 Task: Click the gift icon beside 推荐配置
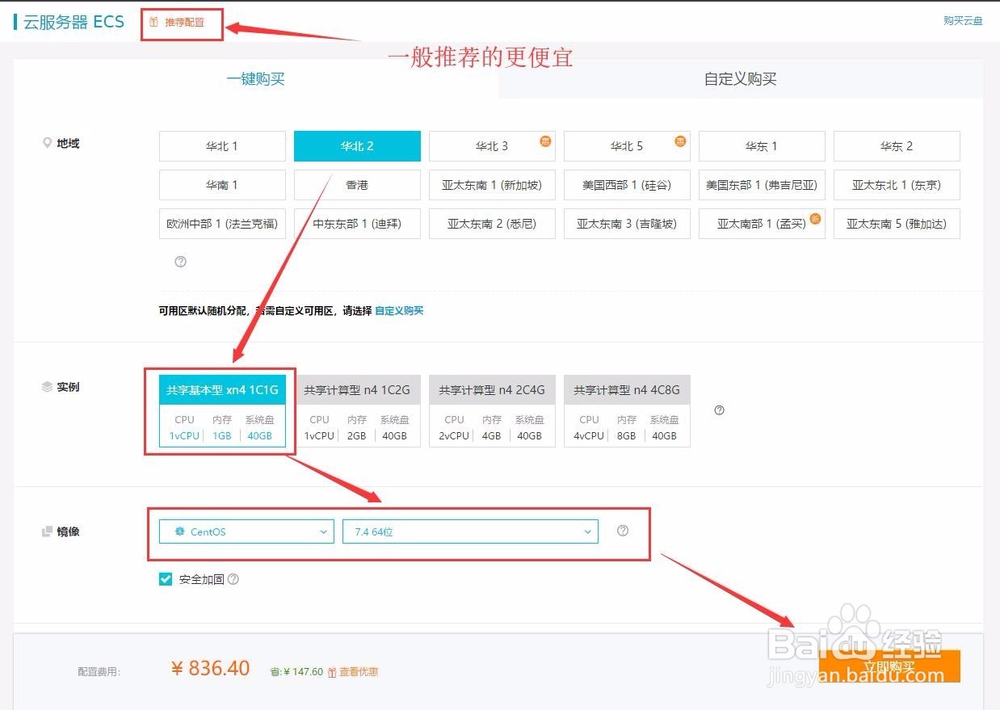[x=152, y=21]
